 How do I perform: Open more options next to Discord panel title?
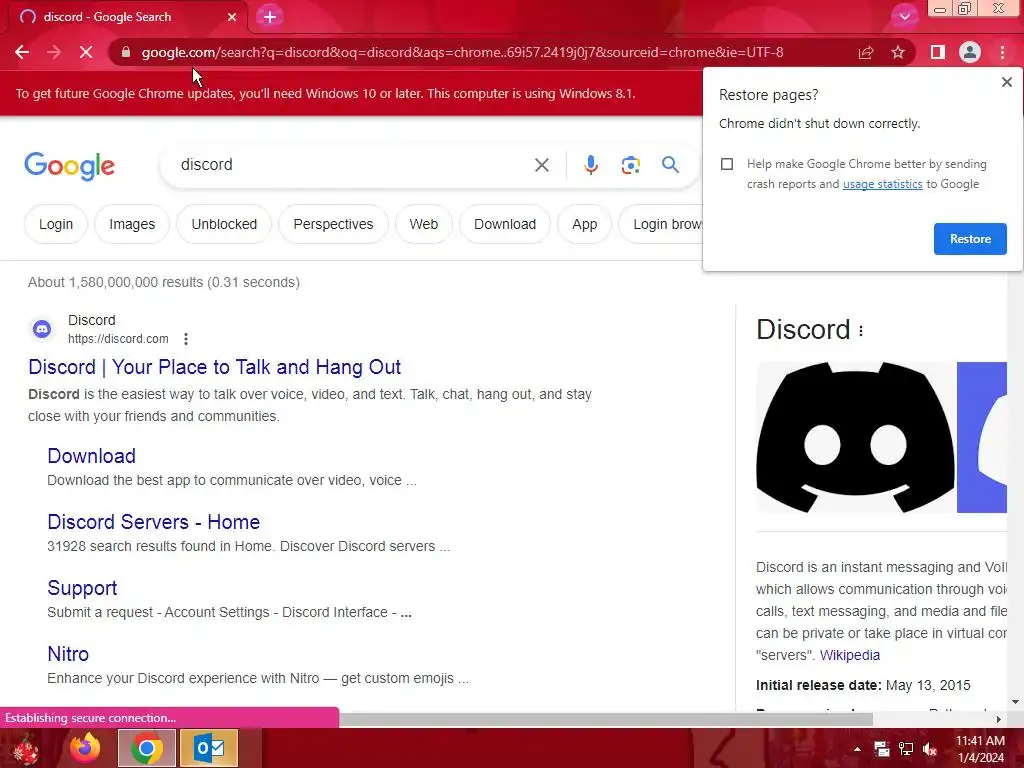point(861,331)
